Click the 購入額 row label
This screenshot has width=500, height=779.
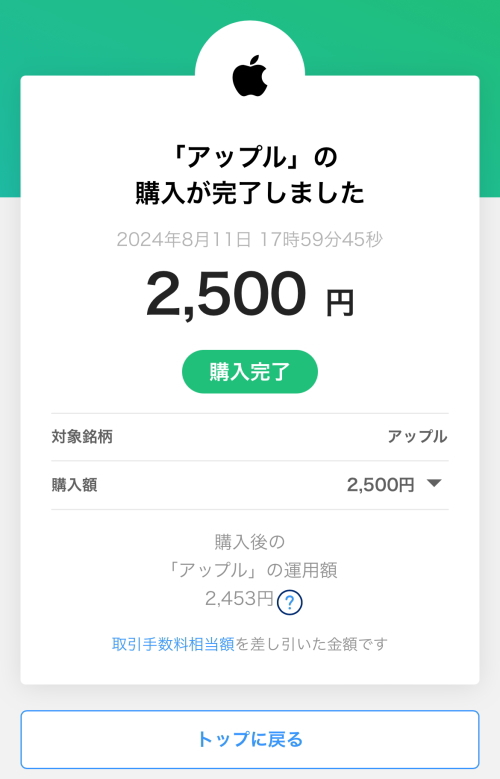(75, 484)
